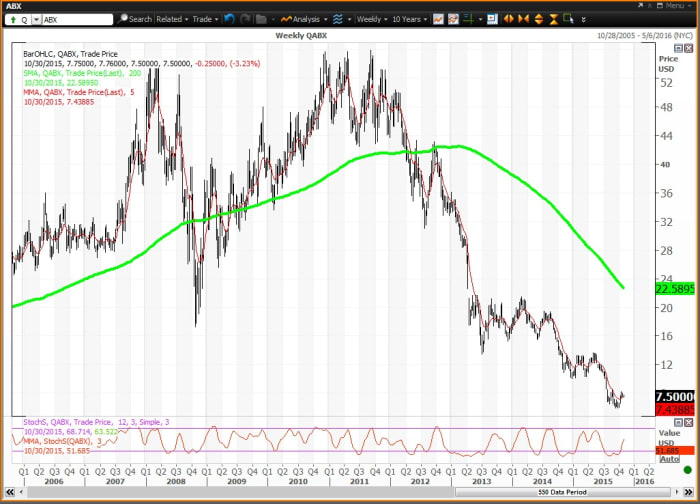Click the expand vertically orange arrows icon

(x=539, y=19)
